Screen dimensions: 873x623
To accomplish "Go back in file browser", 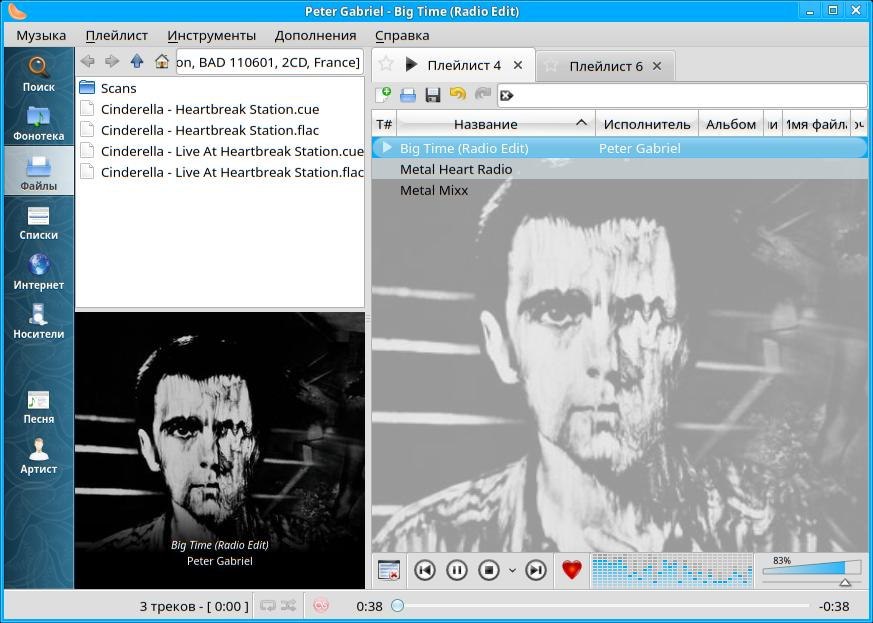I will coord(87,61).
